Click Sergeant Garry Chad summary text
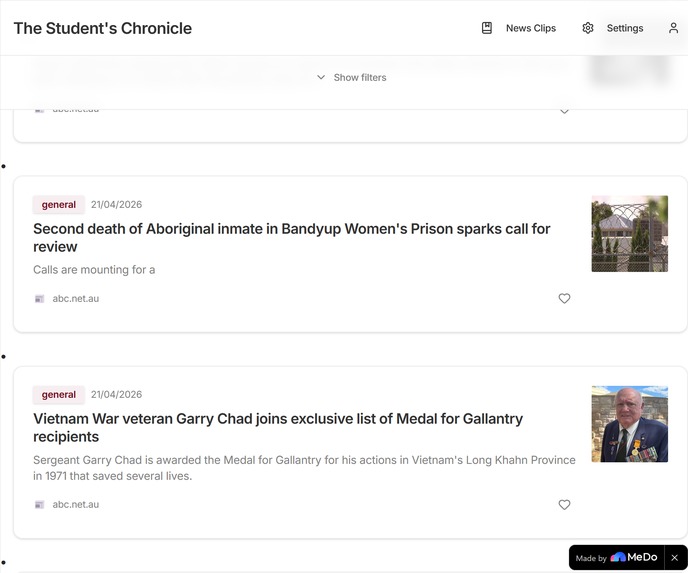This screenshot has height=573, width=688. point(304,468)
